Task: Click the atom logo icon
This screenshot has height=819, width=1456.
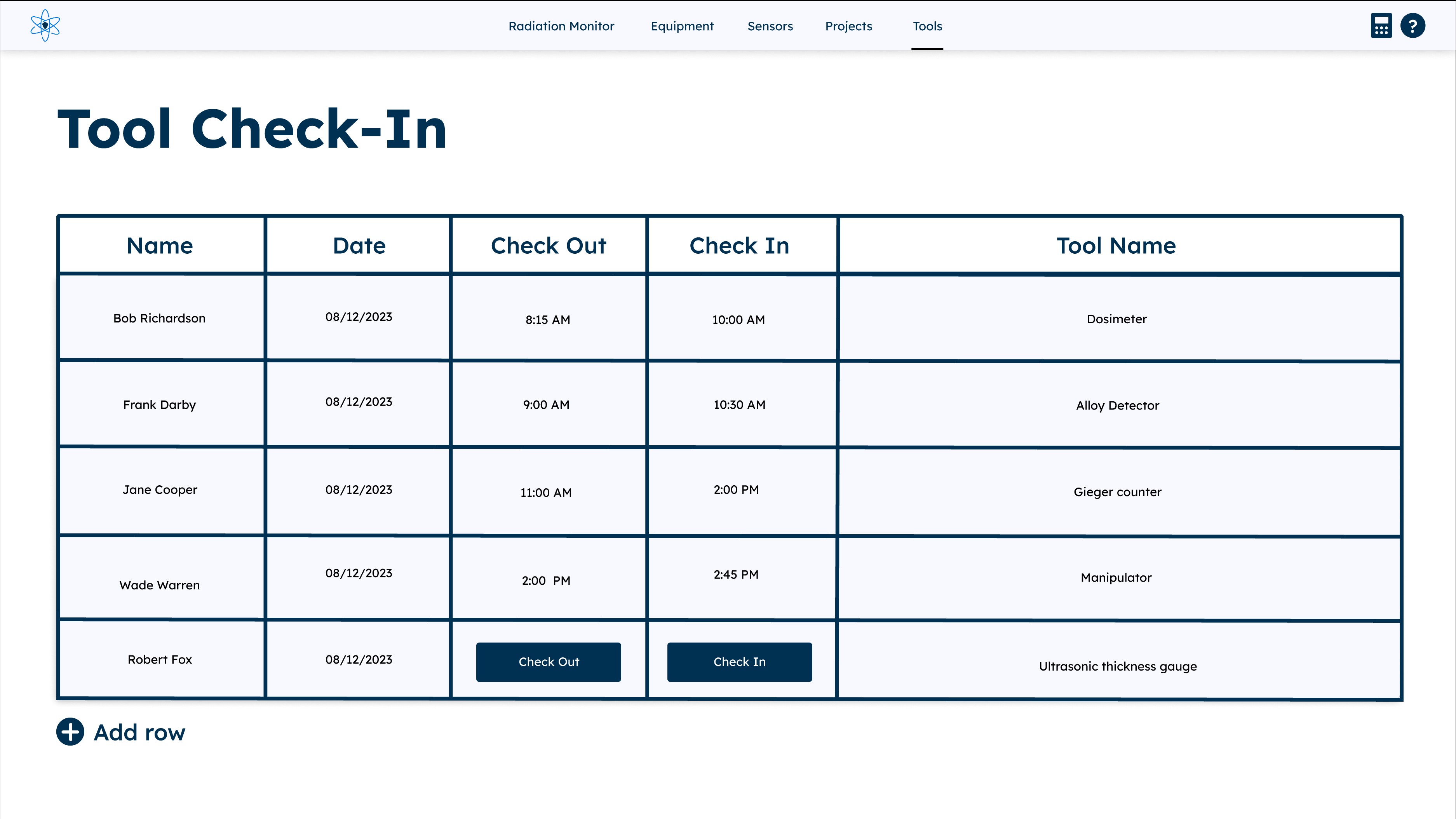Action: pos(45,25)
